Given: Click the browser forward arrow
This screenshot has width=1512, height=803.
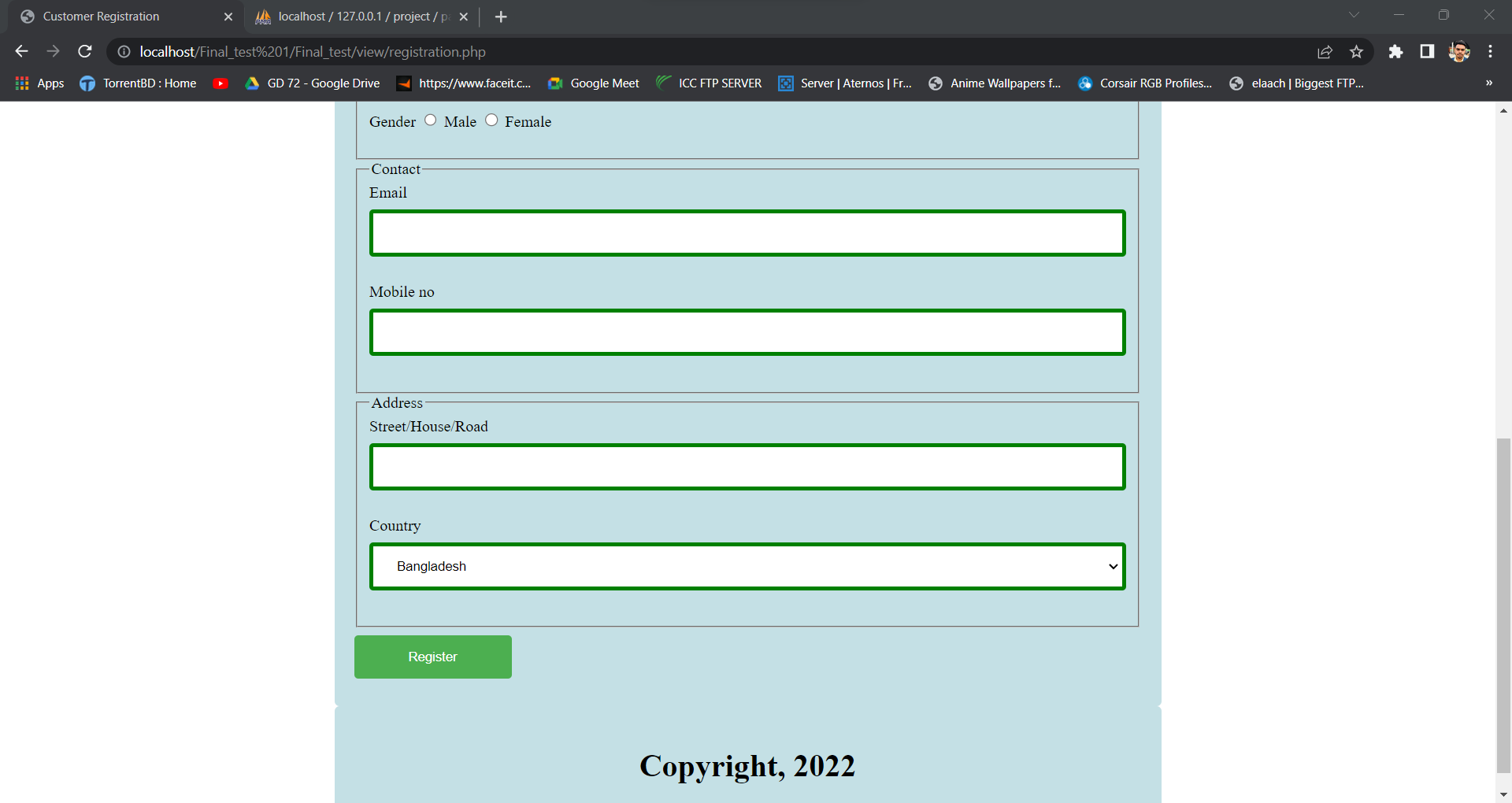Looking at the screenshot, I should [53, 51].
